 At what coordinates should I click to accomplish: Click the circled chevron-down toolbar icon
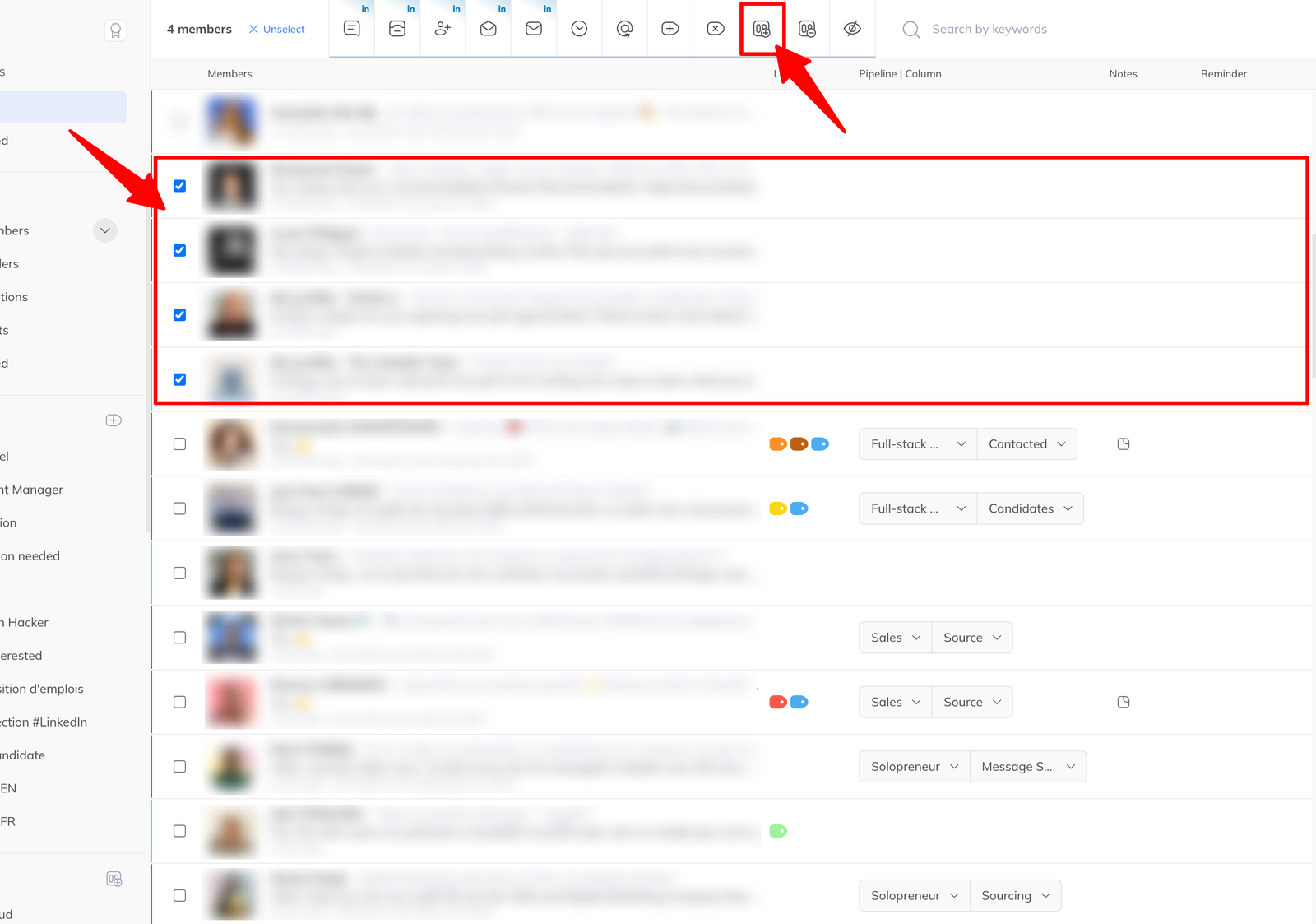coord(579,29)
